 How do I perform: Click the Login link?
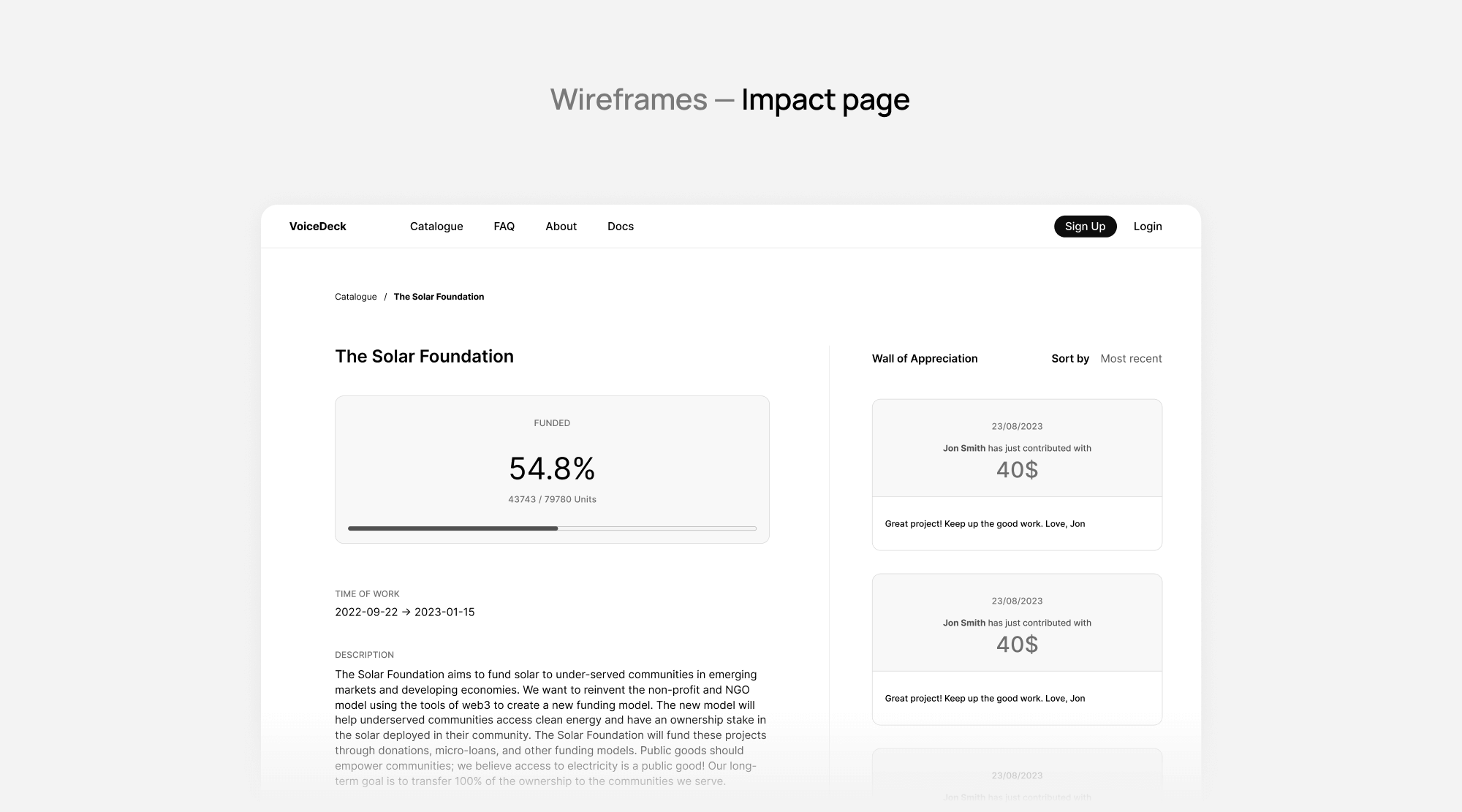pos(1147,227)
